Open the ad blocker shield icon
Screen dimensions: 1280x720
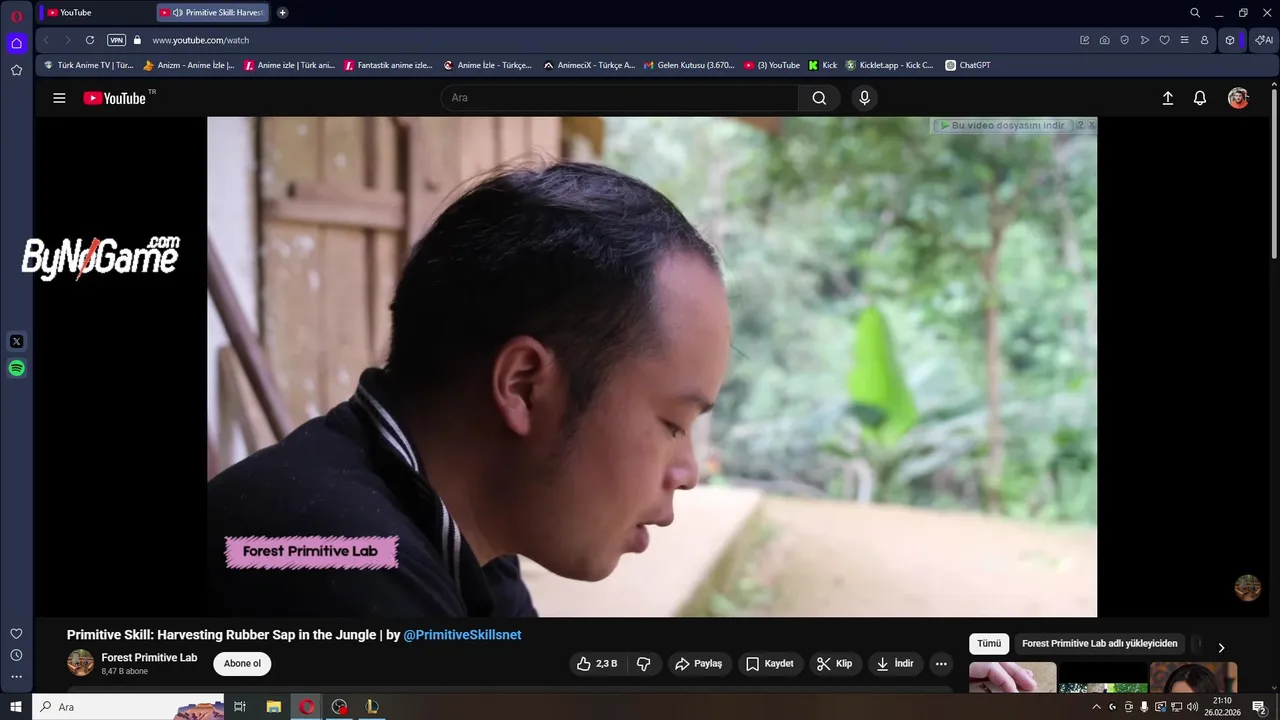(x=1124, y=40)
